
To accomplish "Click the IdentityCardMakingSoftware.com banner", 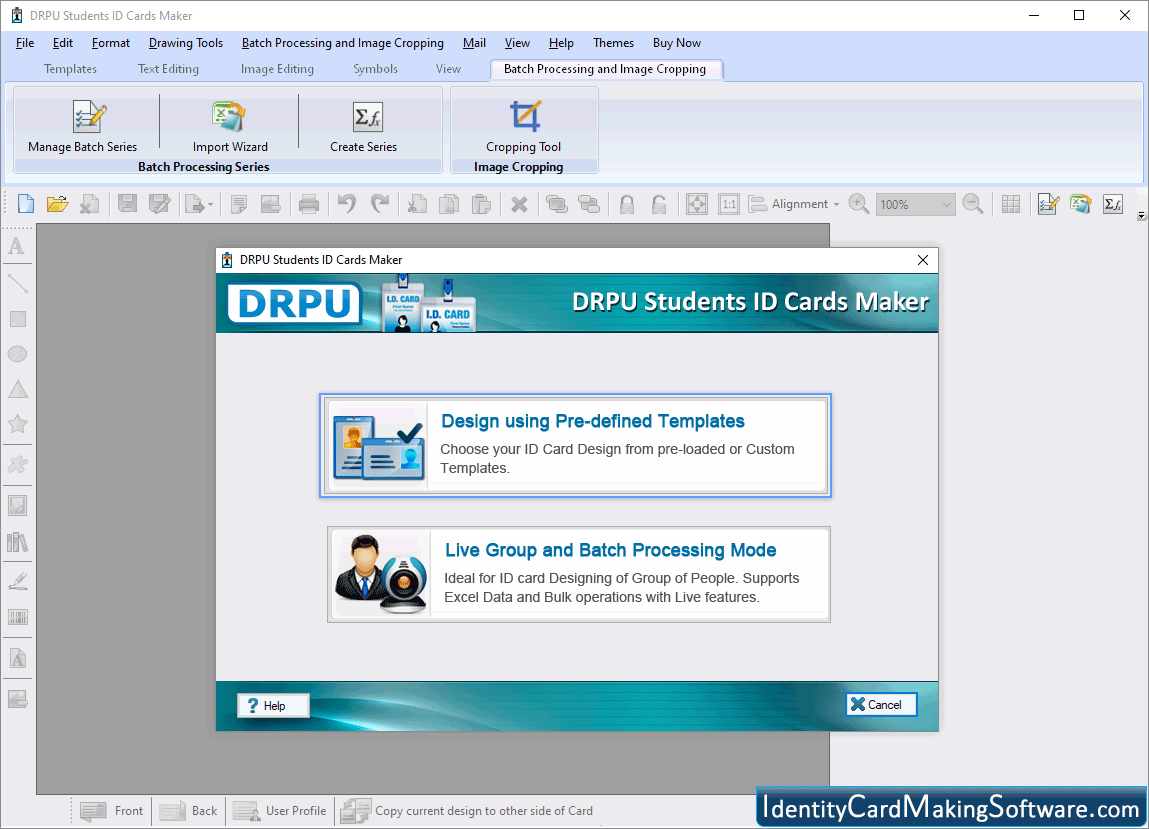I will pos(951,807).
